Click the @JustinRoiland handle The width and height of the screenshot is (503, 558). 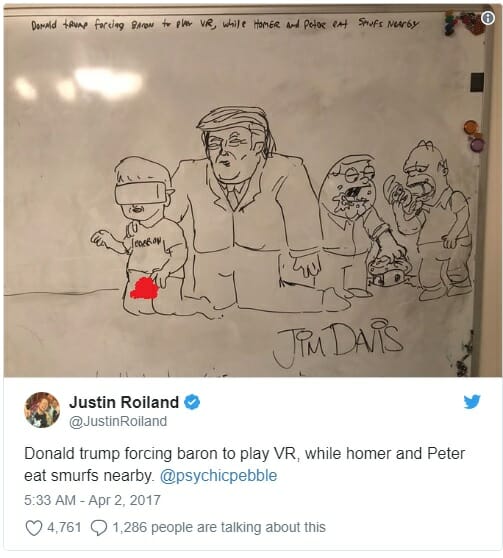pos(118,421)
